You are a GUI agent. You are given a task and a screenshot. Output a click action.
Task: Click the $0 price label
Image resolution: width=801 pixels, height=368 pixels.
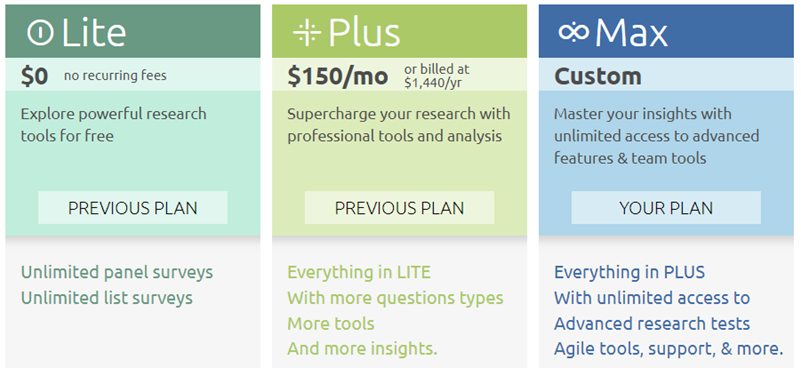pyautogui.click(x=34, y=76)
